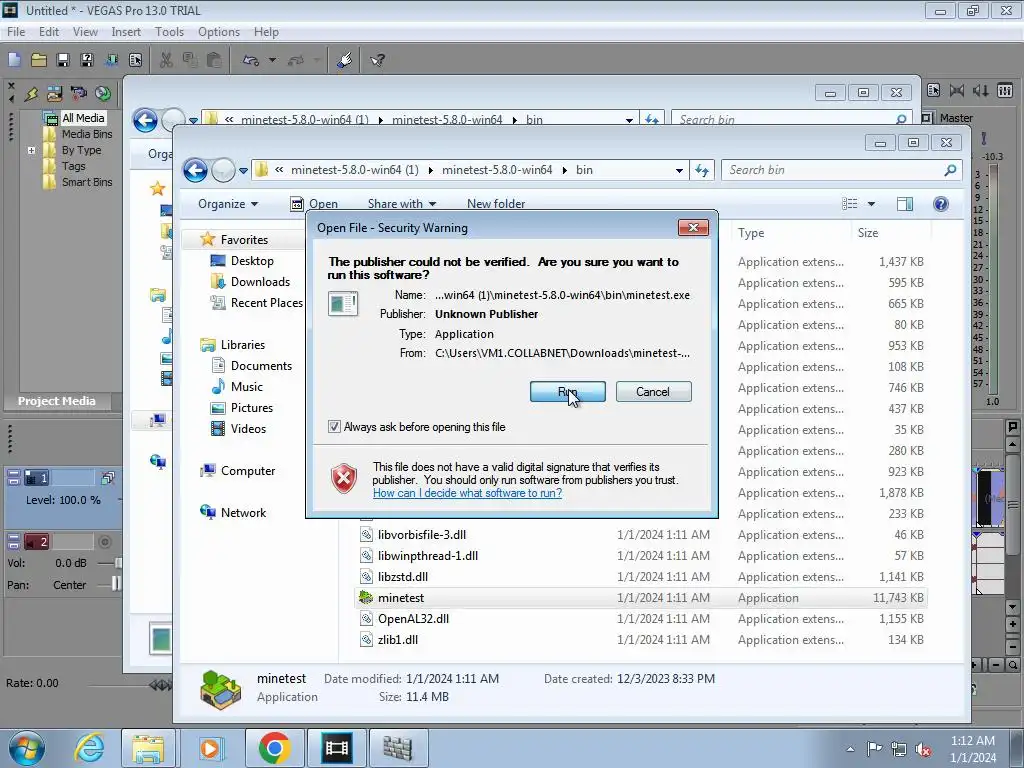Select Documents under Libraries
Screen dimensions: 1024x768
pyautogui.click(x=261, y=366)
